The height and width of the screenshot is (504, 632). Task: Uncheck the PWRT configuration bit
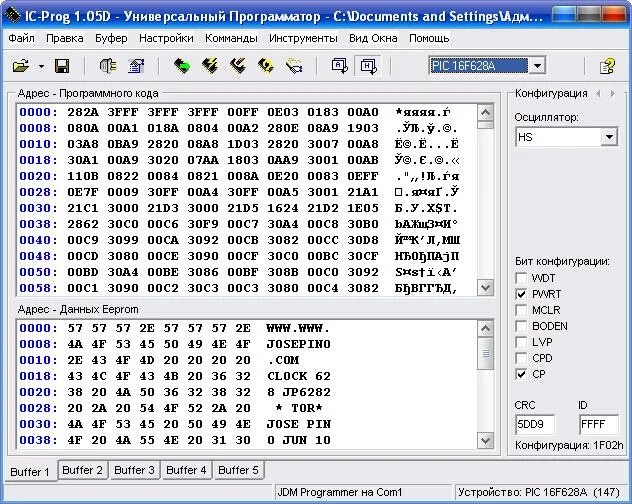pos(521,294)
